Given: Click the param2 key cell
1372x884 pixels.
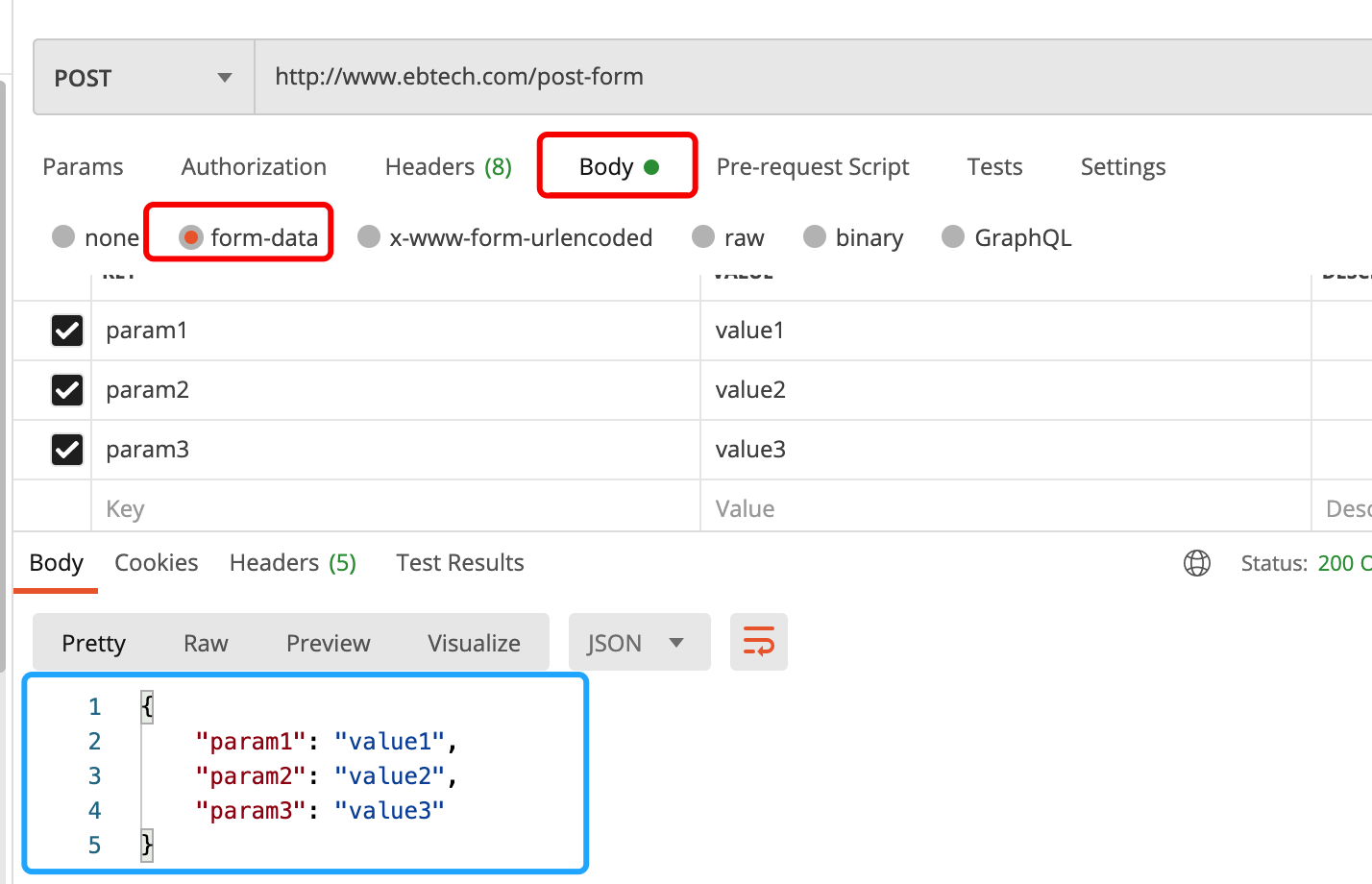Looking at the screenshot, I should pos(396,390).
